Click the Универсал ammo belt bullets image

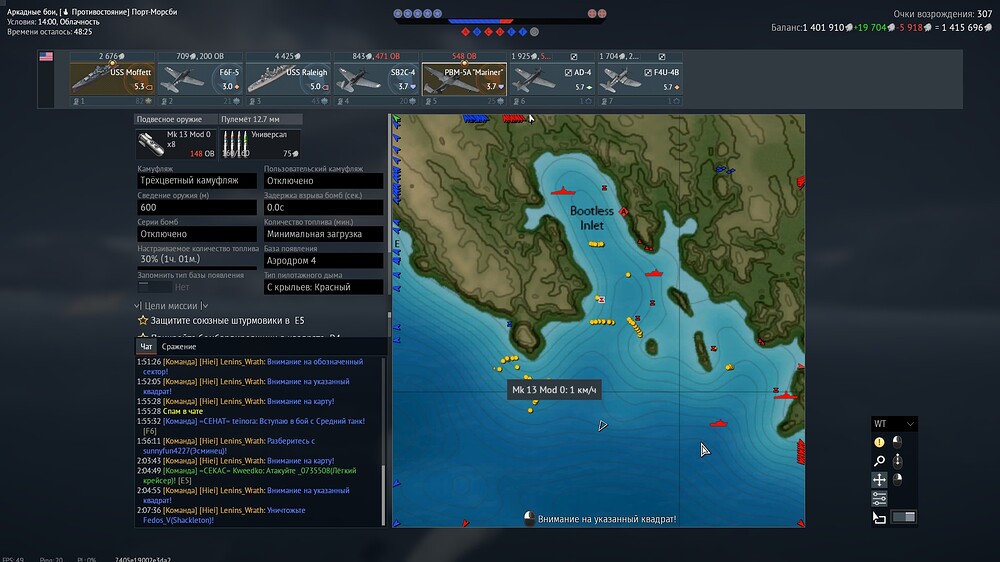pyautogui.click(x=235, y=144)
